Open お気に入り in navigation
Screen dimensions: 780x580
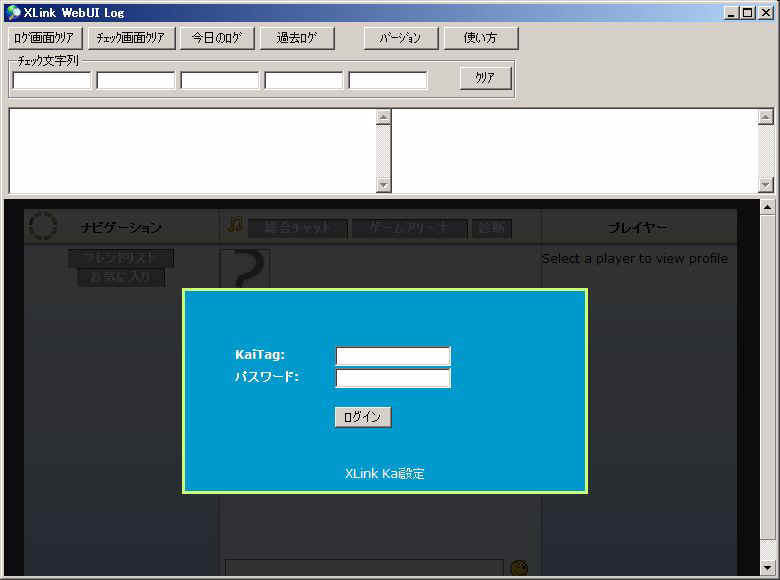(x=121, y=277)
